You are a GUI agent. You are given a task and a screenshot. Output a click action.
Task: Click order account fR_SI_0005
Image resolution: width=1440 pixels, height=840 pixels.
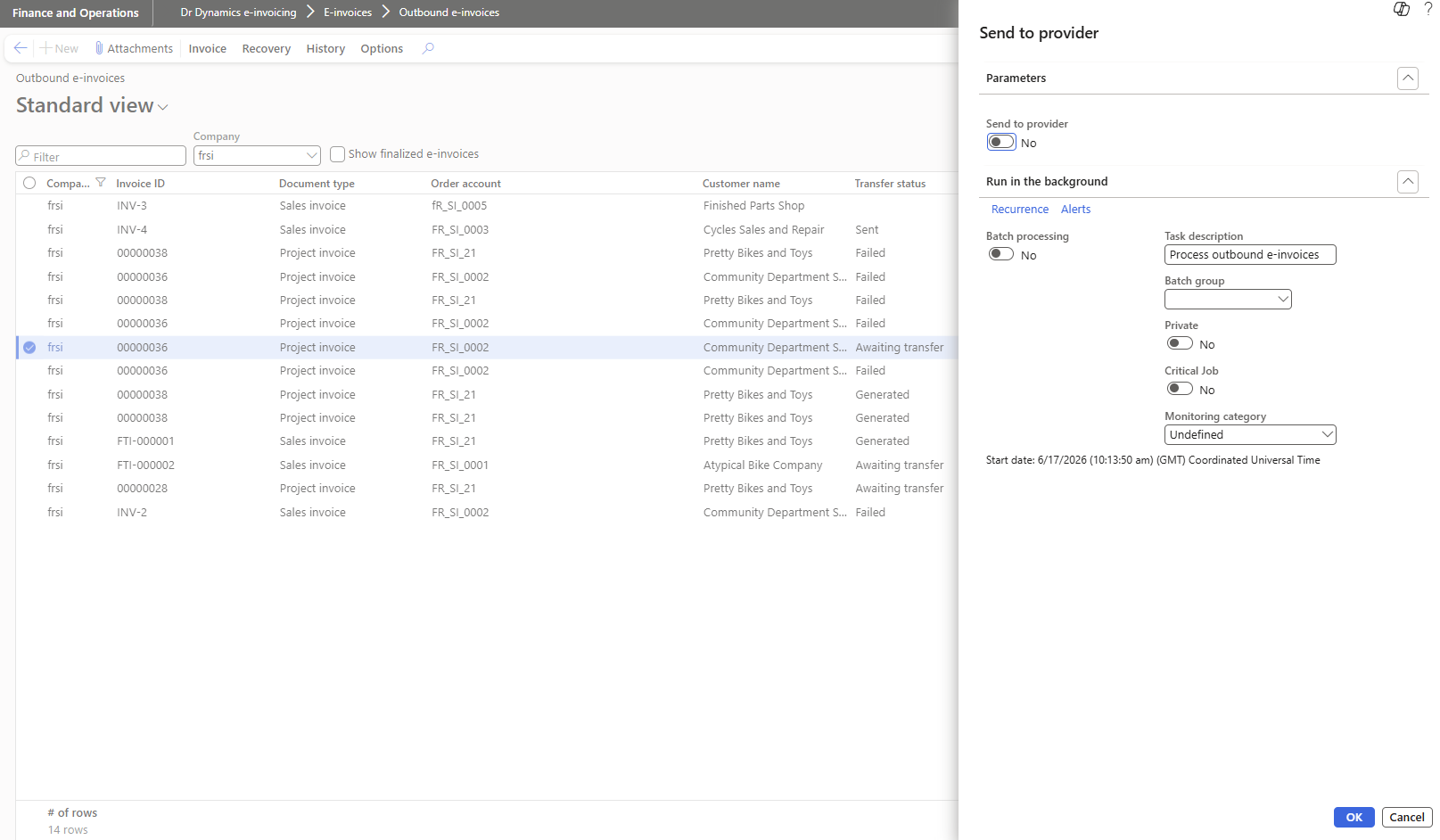(x=459, y=206)
